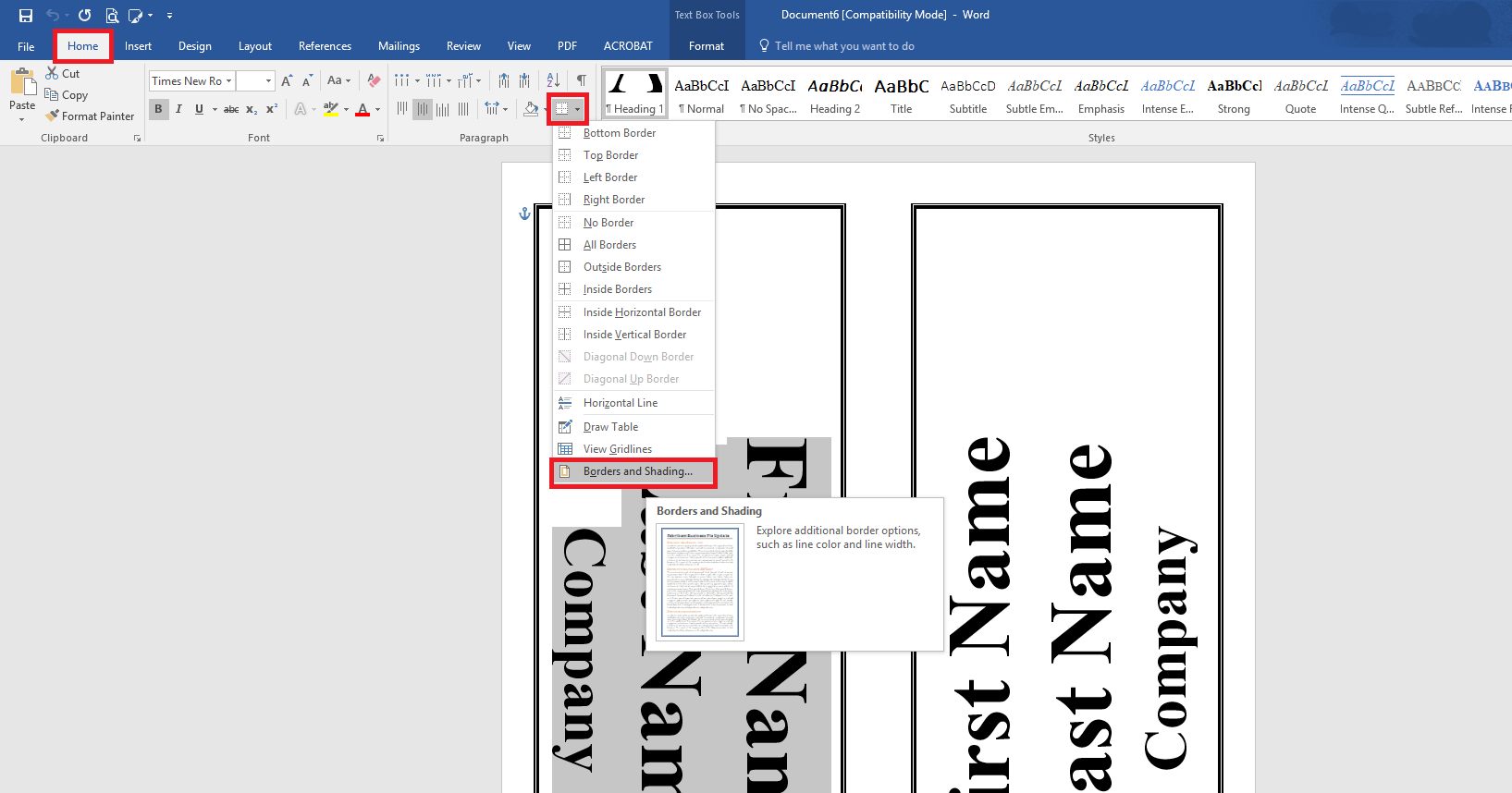Click the Strikethrough icon
This screenshot has height=793, width=1512.
click(231, 109)
